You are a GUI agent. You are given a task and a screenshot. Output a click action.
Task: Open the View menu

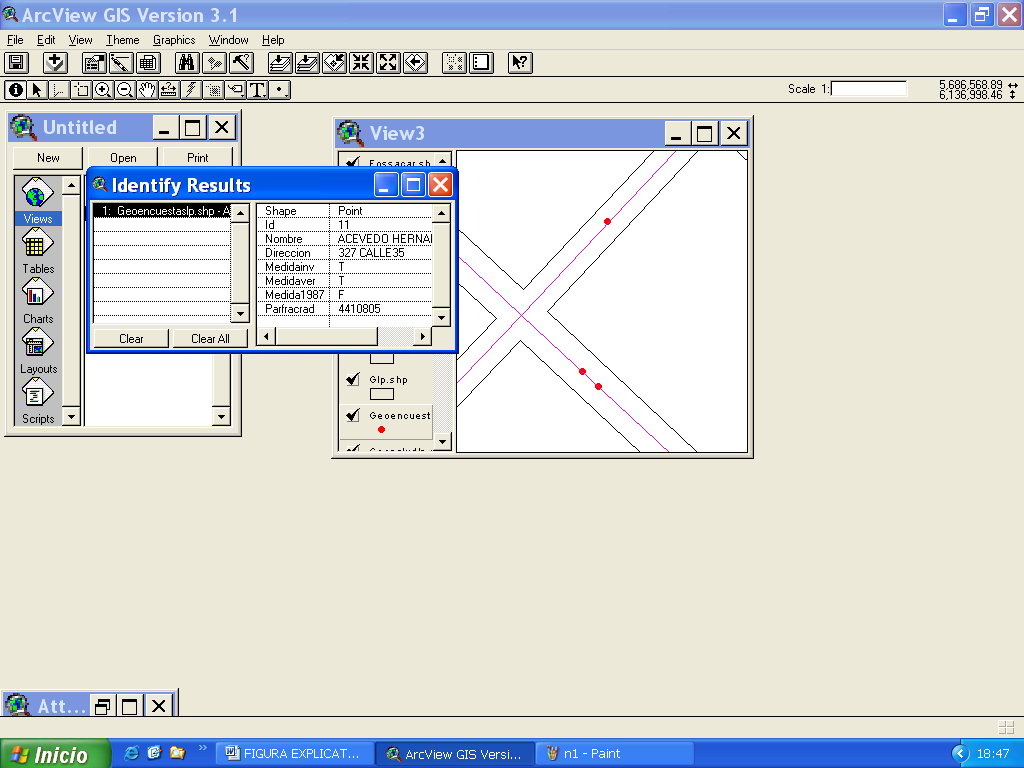(x=80, y=40)
